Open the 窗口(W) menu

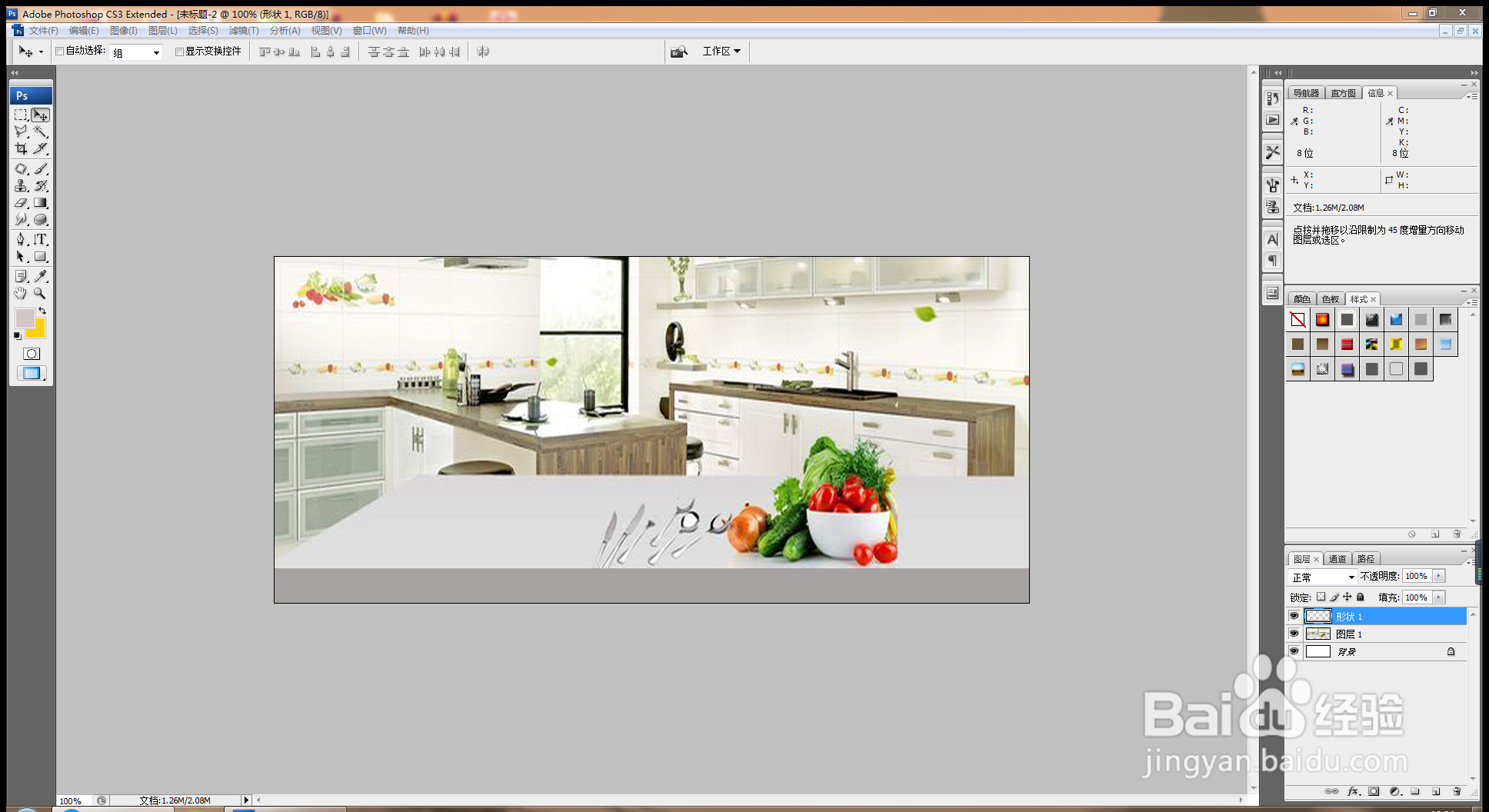click(369, 31)
